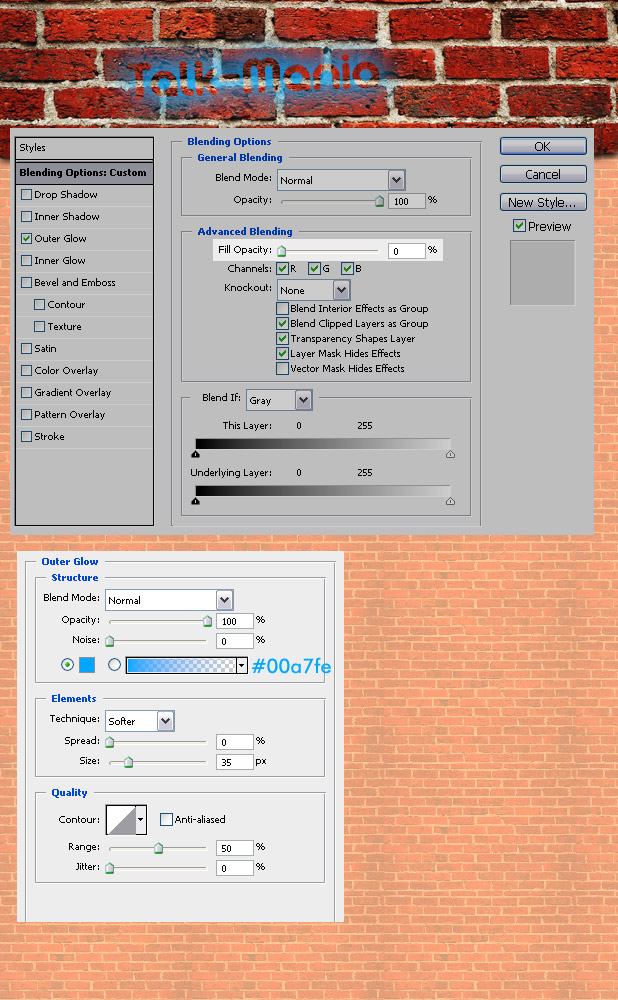Toggle the G channel checkbox
The height and width of the screenshot is (1000, 618).
314,268
